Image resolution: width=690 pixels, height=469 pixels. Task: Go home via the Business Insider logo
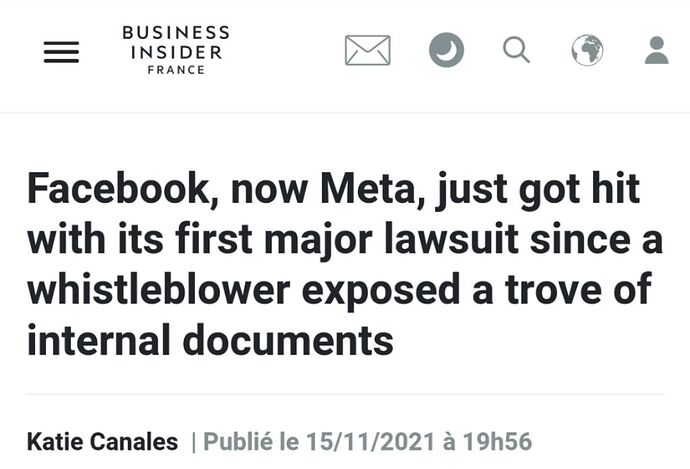(x=175, y=42)
